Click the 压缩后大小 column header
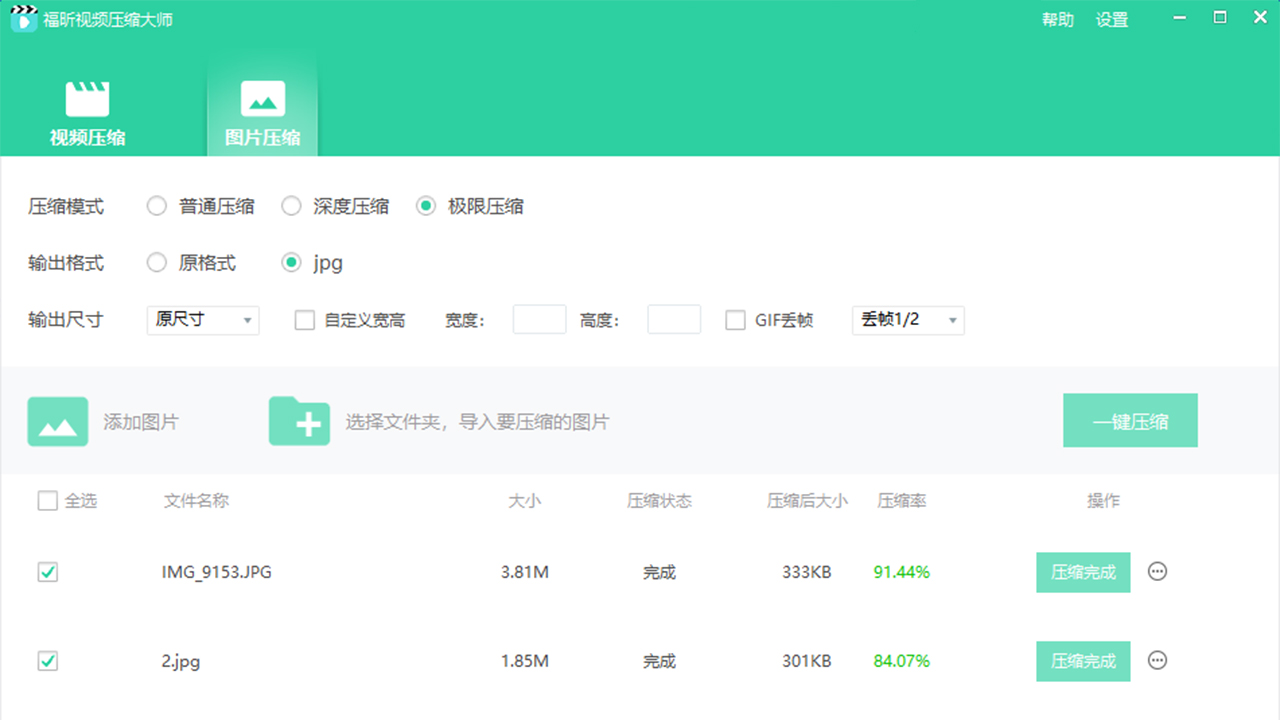 click(807, 501)
